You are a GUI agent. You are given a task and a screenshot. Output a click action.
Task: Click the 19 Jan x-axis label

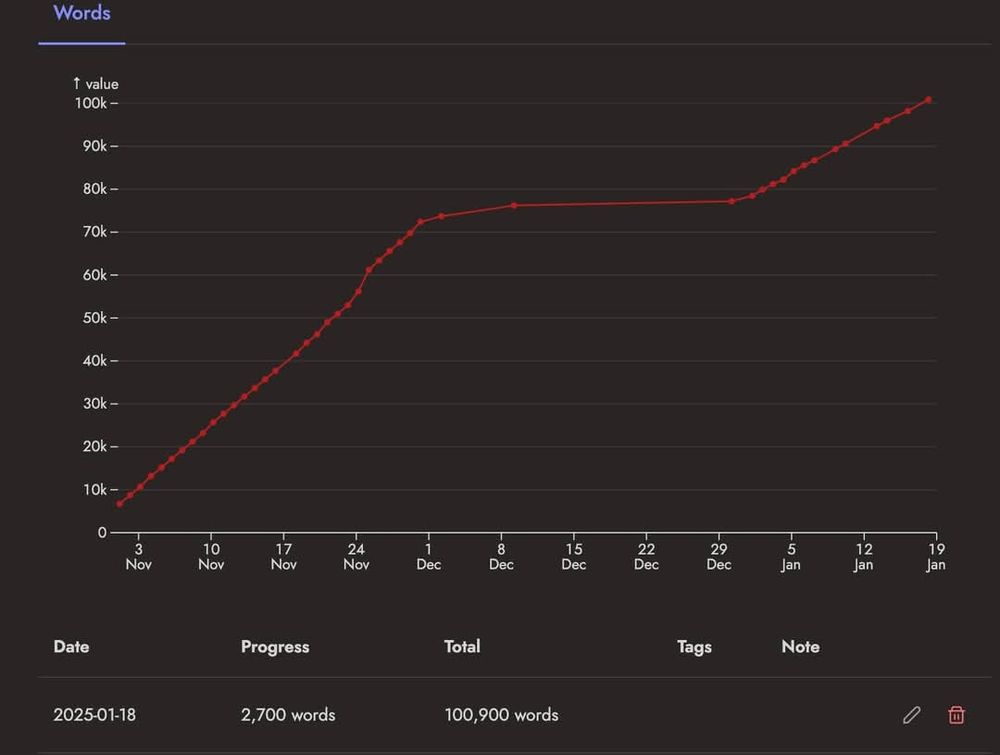click(936, 557)
